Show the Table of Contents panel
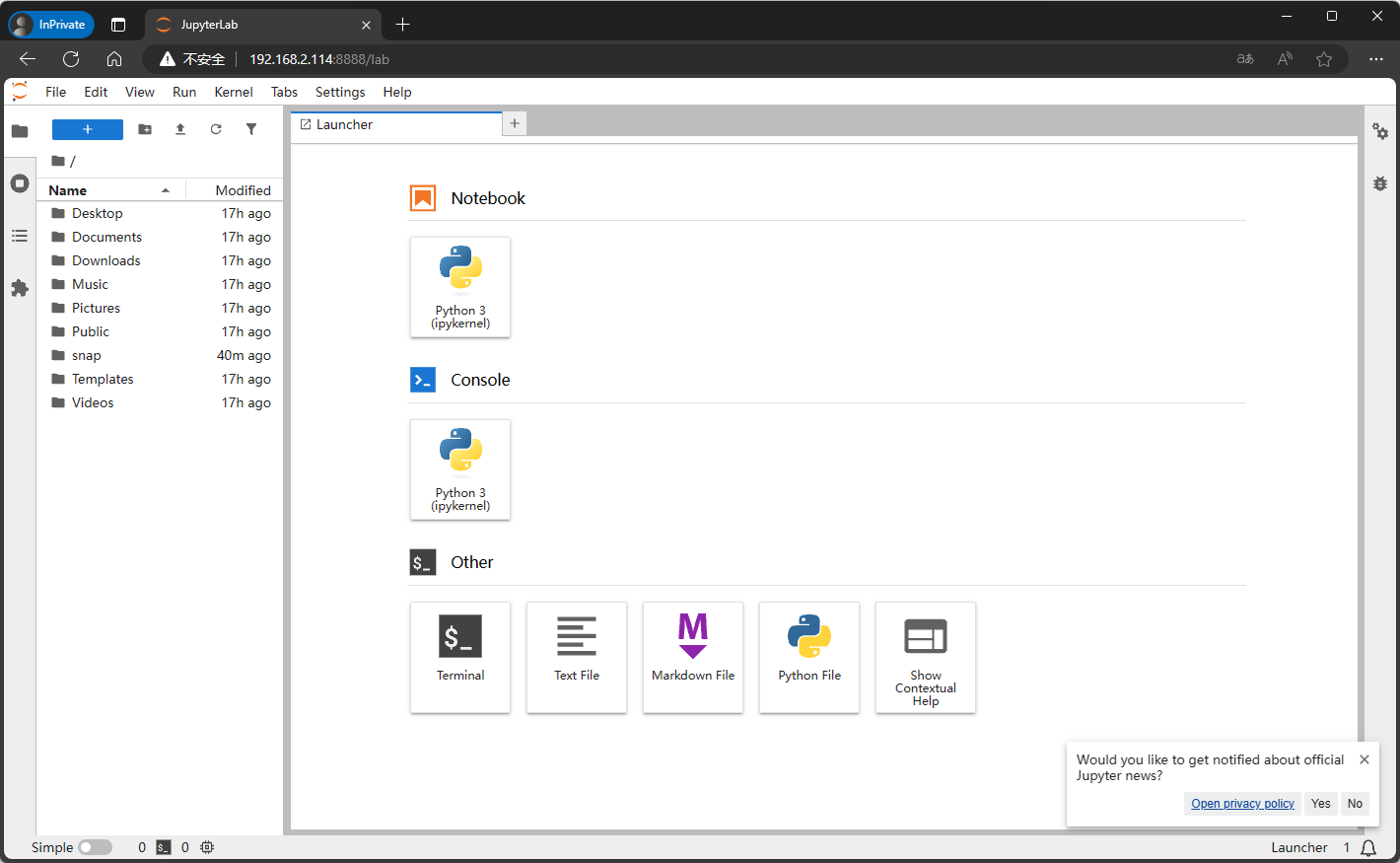Image resolution: width=1400 pixels, height=863 pixels. pyautogui.click(x=20, y=236)
